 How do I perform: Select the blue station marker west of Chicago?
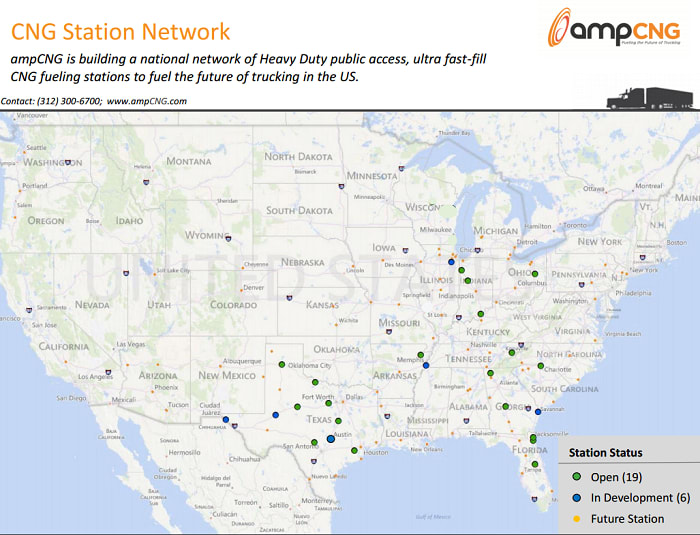click(451, 262)
